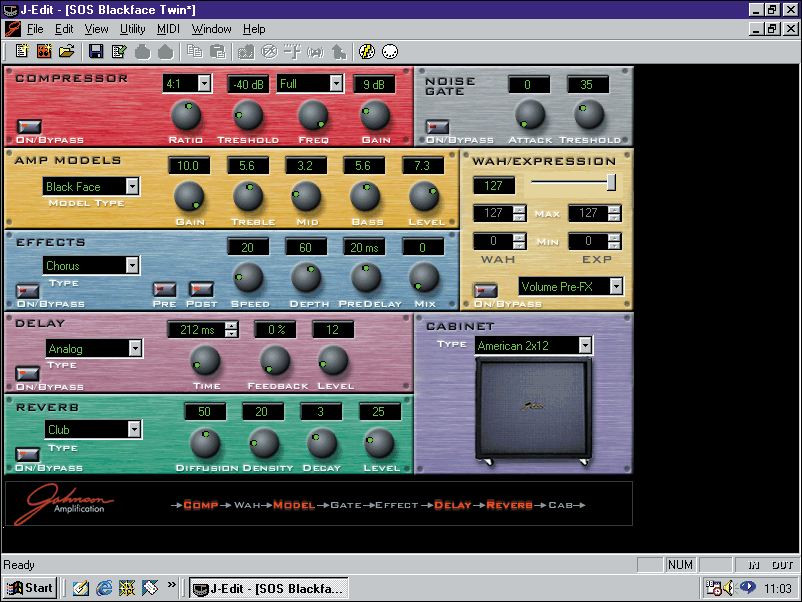This screenshot has height=602, width=802.
Task: Toggle the Noise Gate On/Bypass switch
Action: (x=437, y=126)
